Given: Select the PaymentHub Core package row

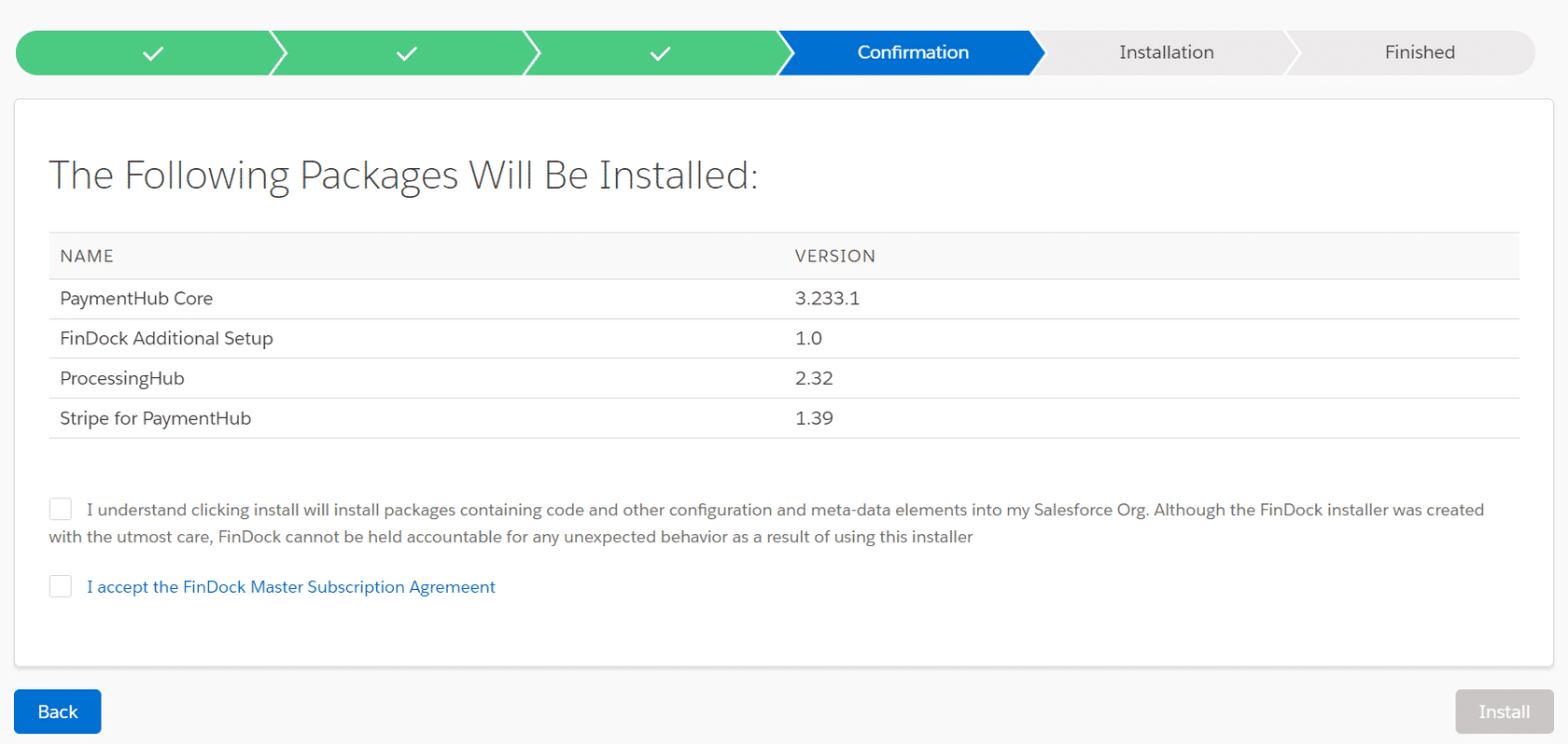Looking at the screenshot, I should [x=136, y=299].
